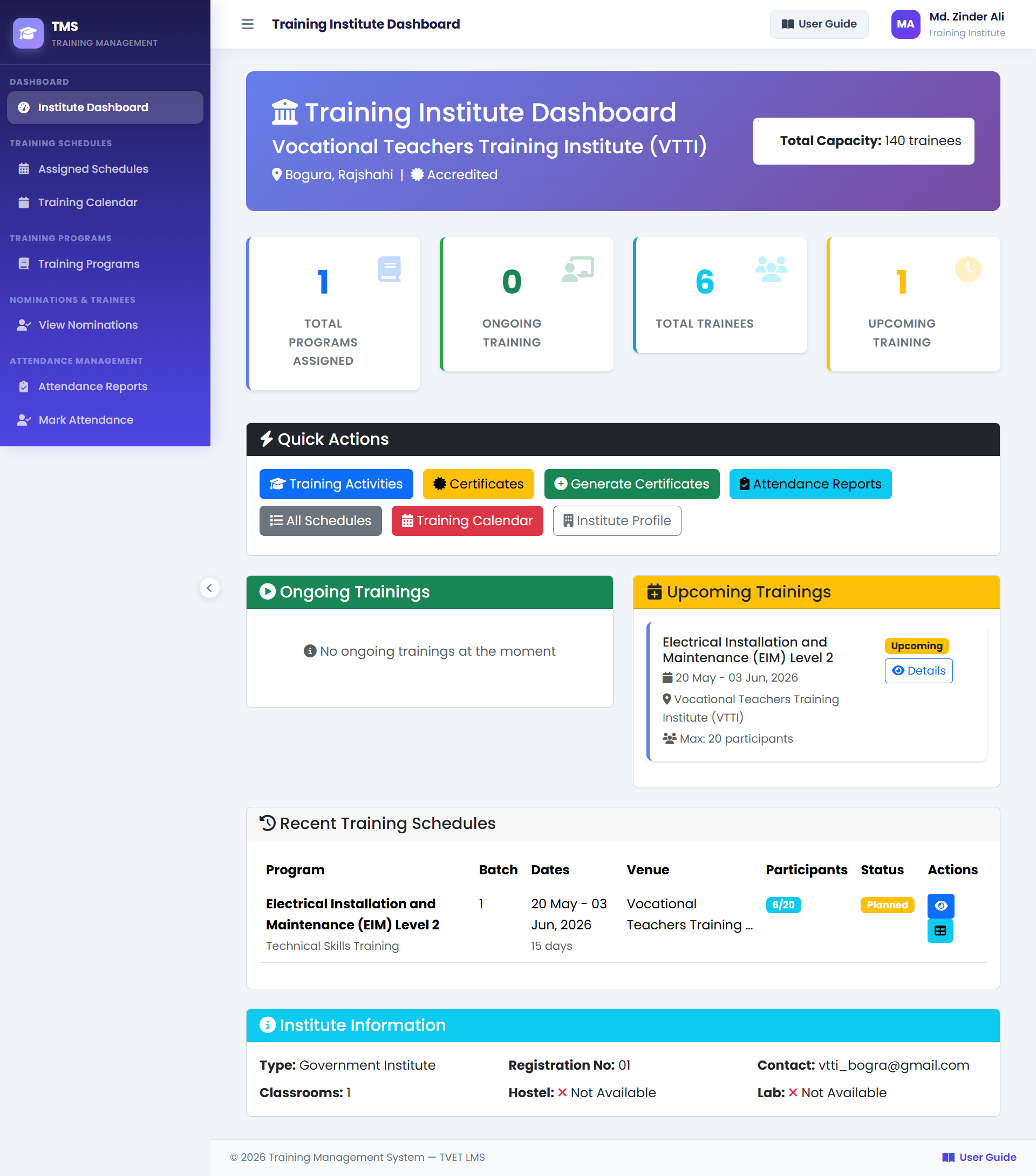
Task: Open Training Activities quick action
Action: [x=336, y=484]
